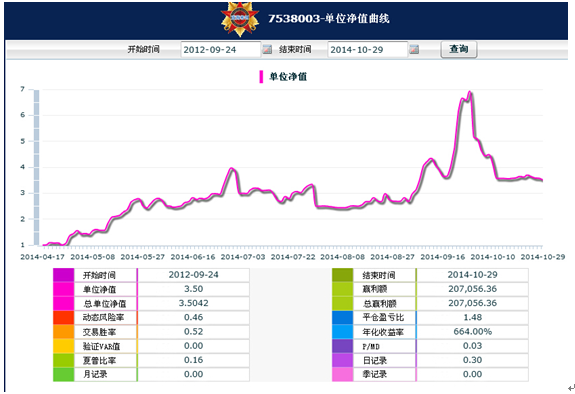
Task: Click the 查询 query button
Action: [x=459, y=49]
